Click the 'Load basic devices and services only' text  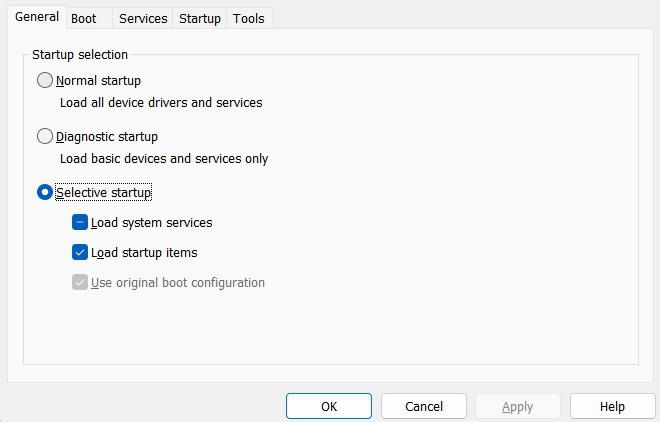[x=164, y=158]
